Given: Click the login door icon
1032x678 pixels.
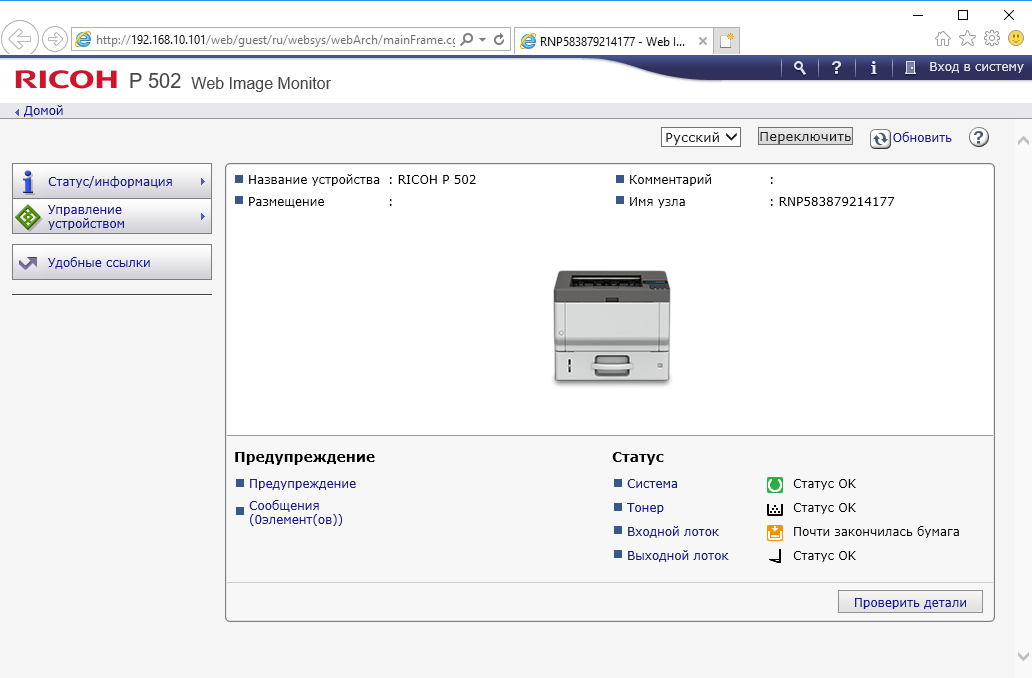Looking at the screenshot, I should (910, 67).
